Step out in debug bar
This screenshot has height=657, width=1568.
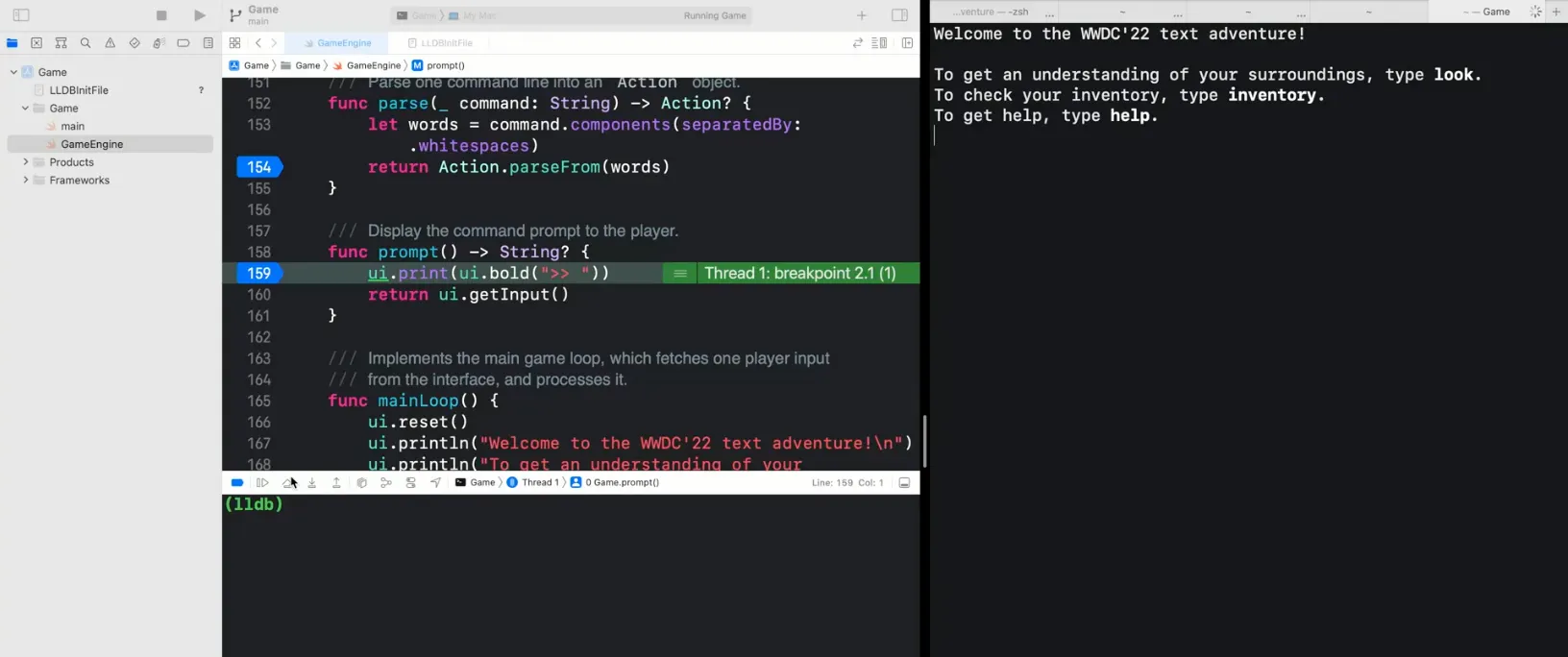(x=336, y=482)
